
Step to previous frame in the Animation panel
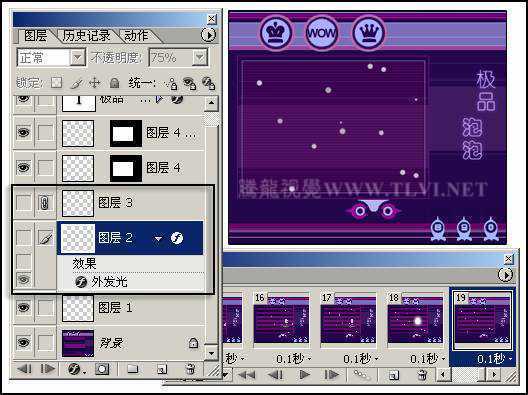276,374
